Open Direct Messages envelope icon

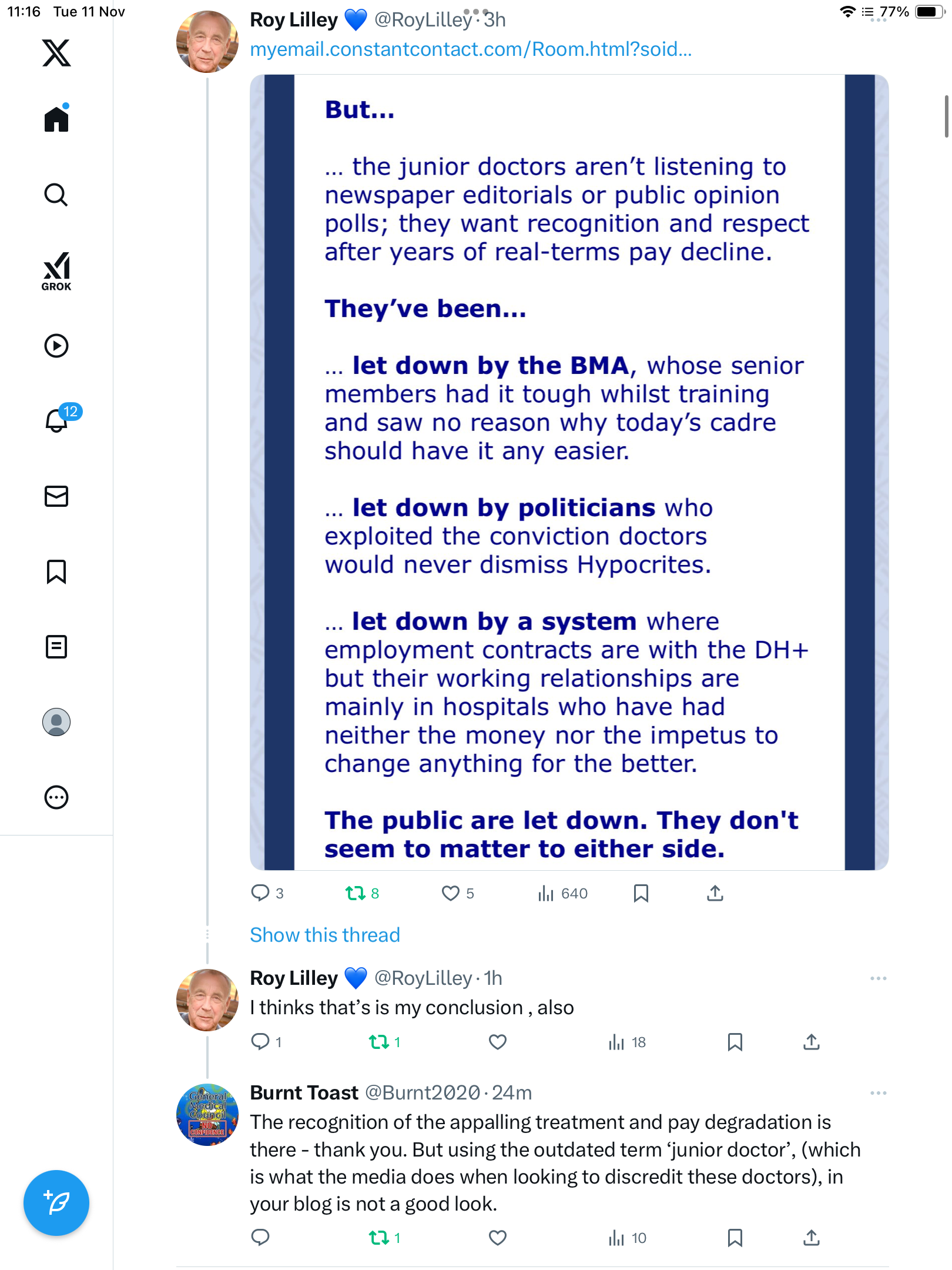56,496
